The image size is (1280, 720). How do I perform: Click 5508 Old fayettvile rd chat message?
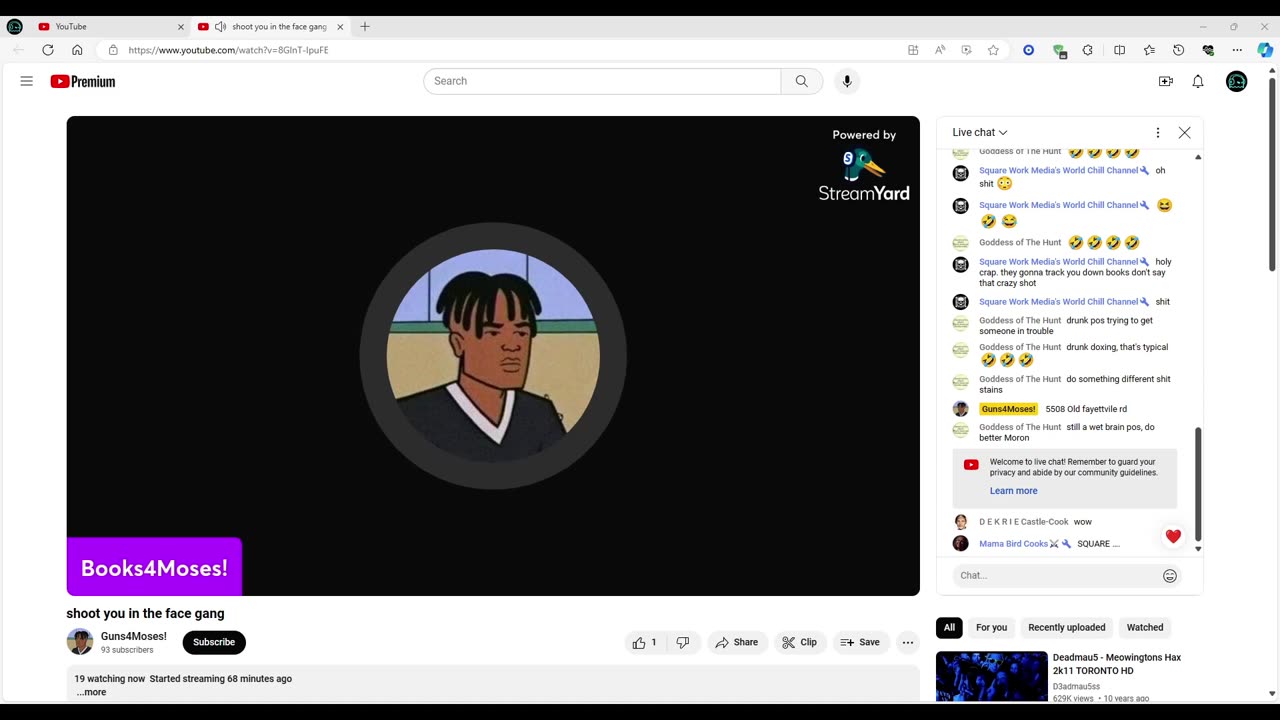coord(1086,409)
